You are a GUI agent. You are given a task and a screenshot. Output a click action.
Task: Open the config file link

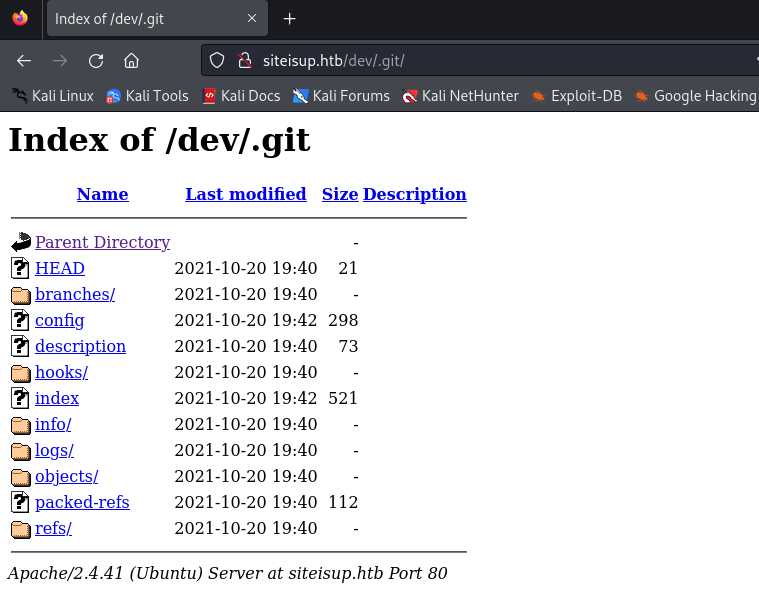[59, 320]
